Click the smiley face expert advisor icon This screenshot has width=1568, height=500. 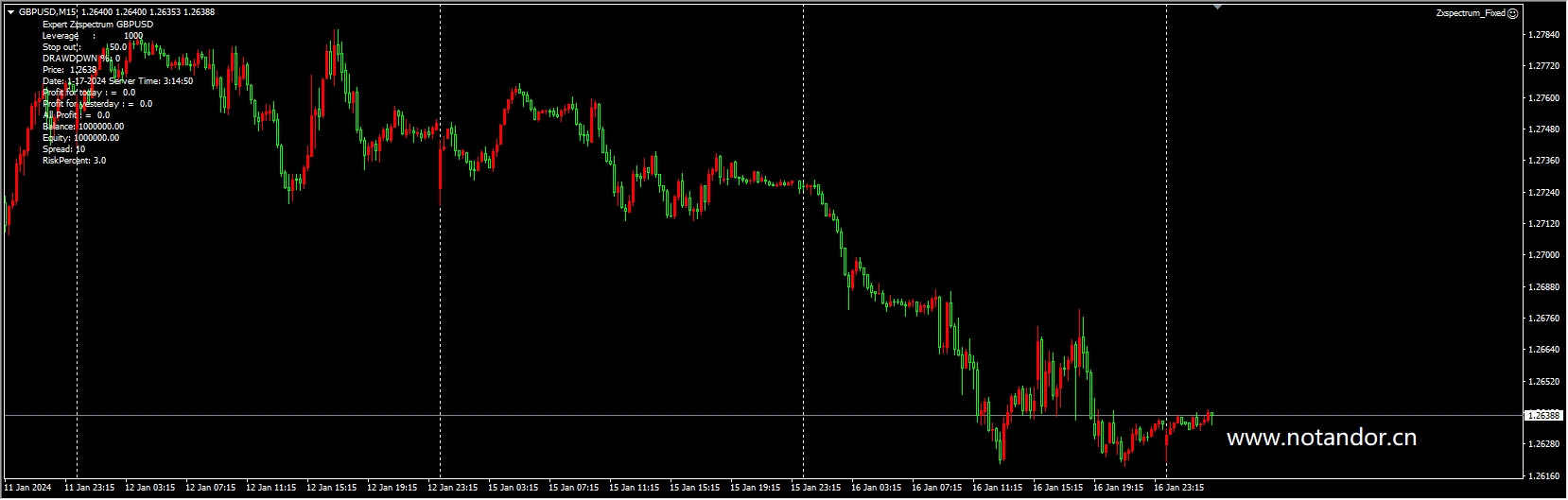(x=1513, y=13)
